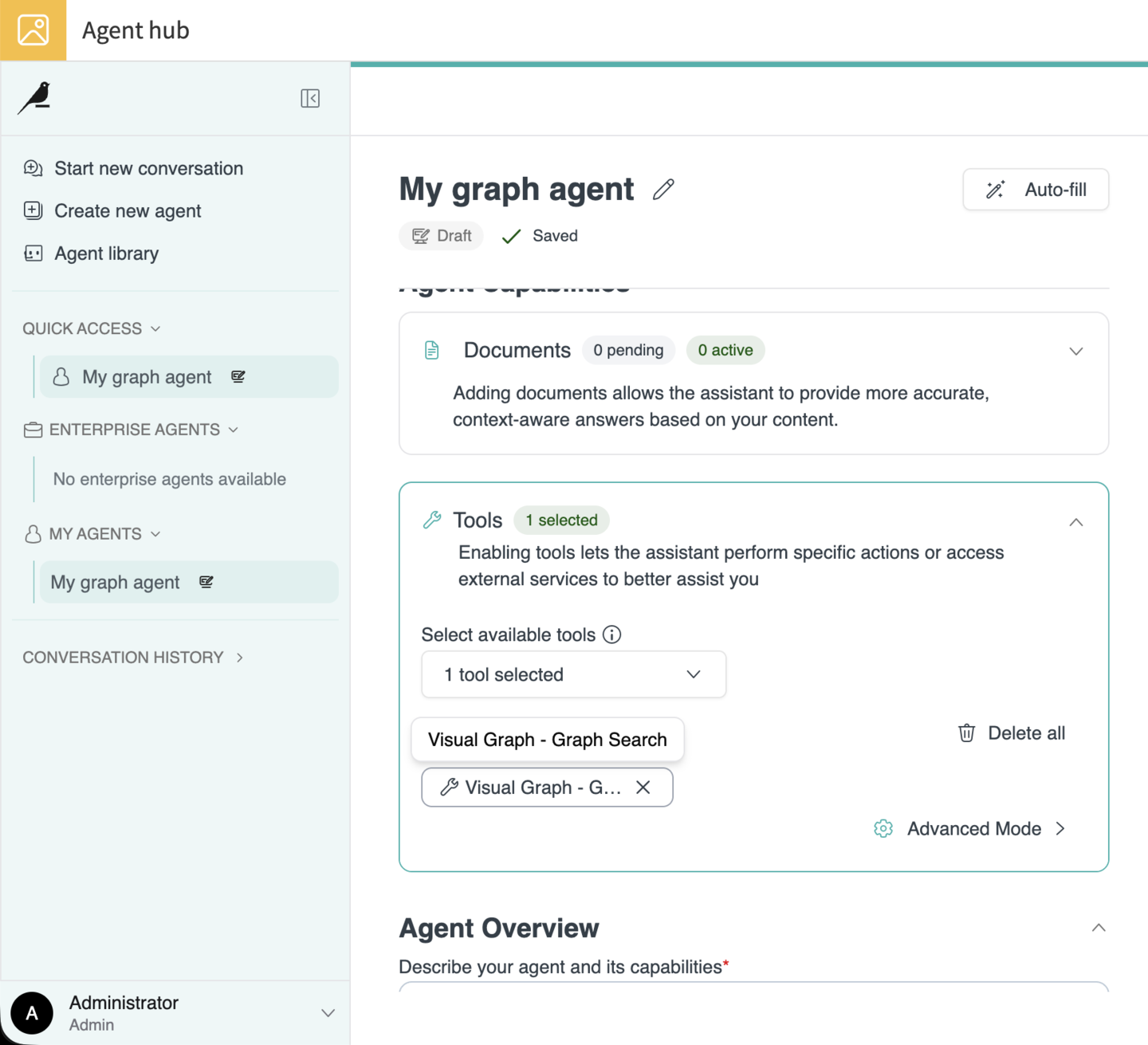Click the 0 active badge

(725, 350)
